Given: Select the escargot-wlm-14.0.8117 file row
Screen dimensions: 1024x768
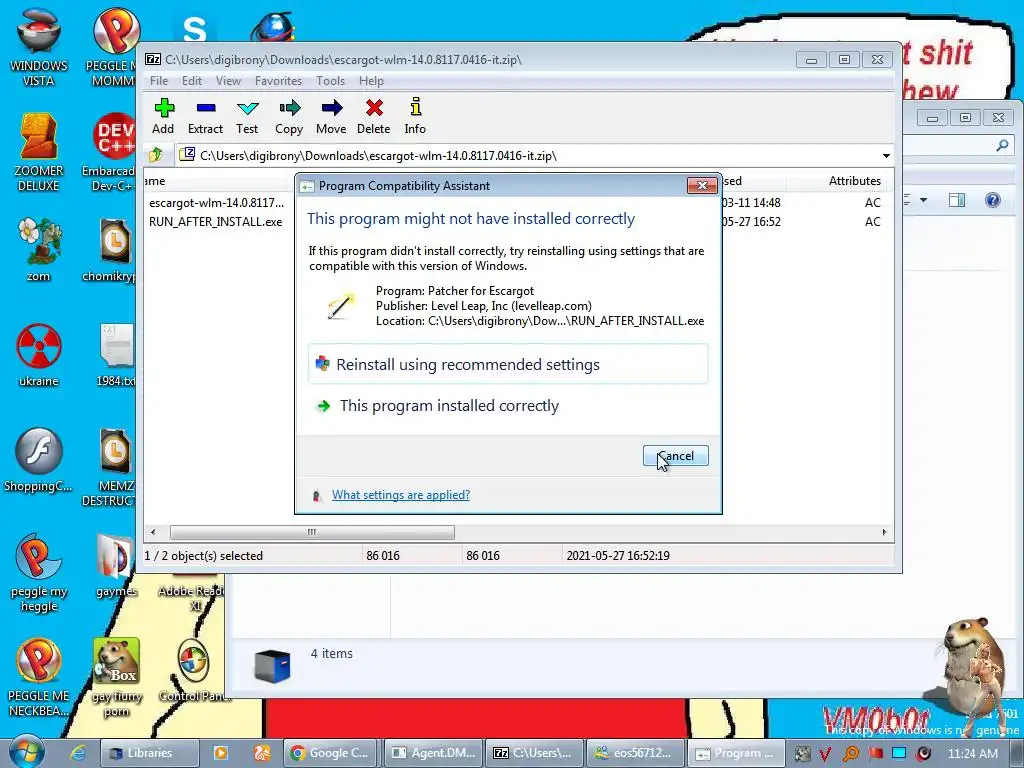Looking at the screenshot, I should tap(216, 203).
